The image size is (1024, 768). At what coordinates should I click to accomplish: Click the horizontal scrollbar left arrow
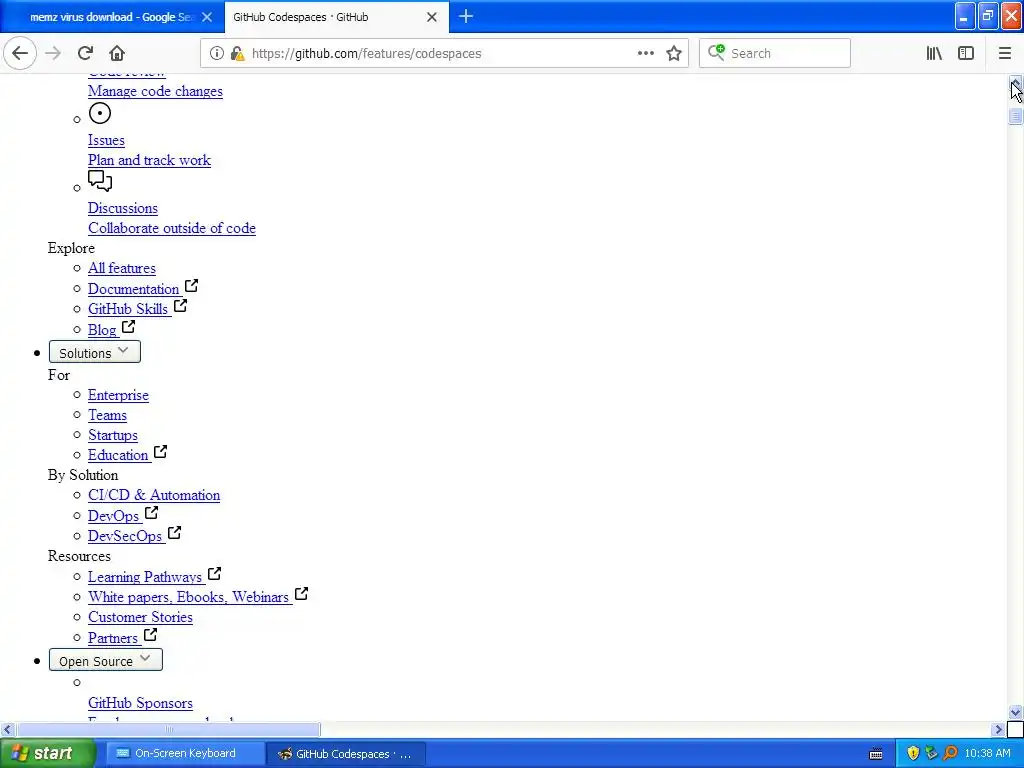(x=7, y=729)
